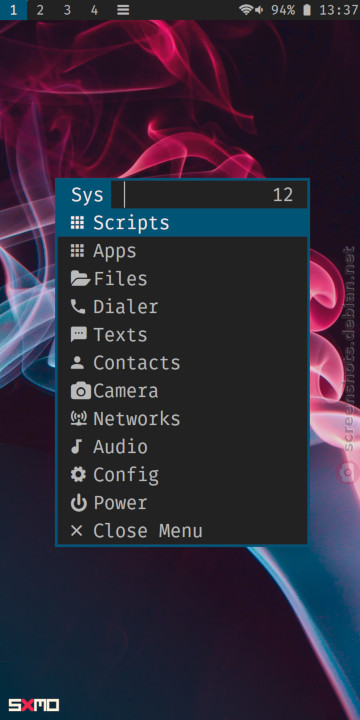Viewport: 360px width, 720px height.
Task: Open the Texts entry
Action: click(x=182, y=335)
